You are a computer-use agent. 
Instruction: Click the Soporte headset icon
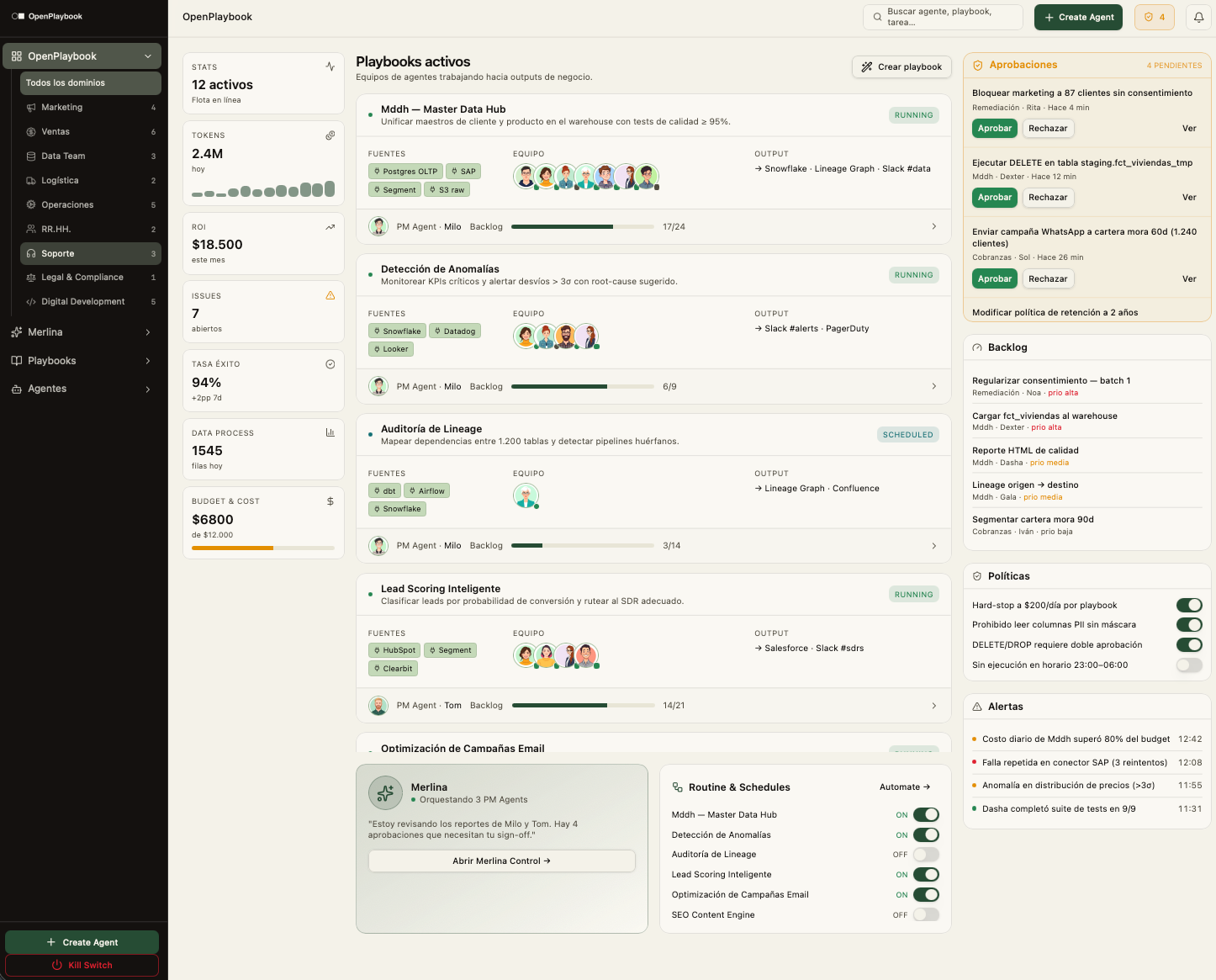[31, 254]
